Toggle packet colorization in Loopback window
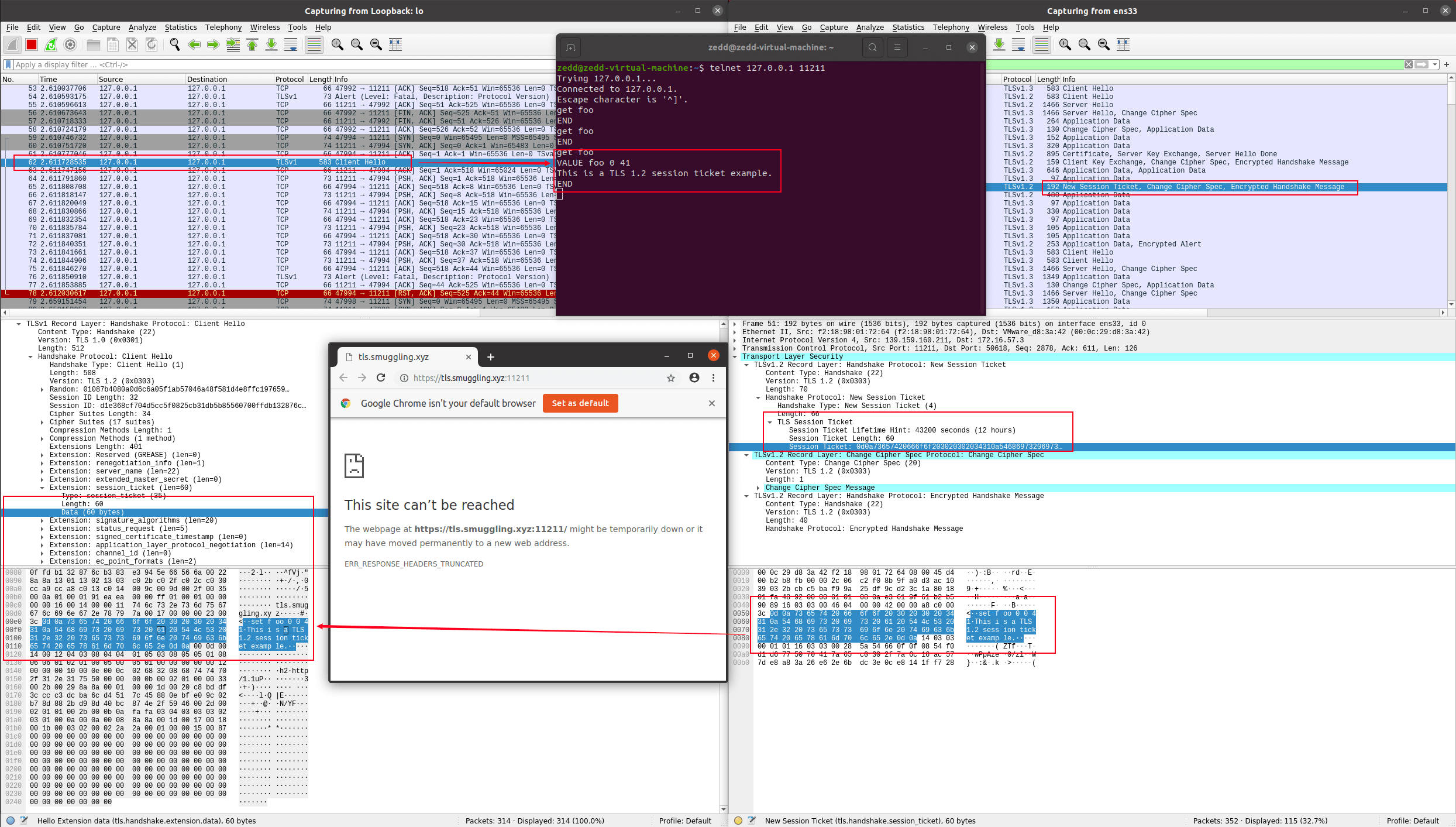Viewport: 1456px width, 827px height. pyautogui.click(x=314, y=44)
